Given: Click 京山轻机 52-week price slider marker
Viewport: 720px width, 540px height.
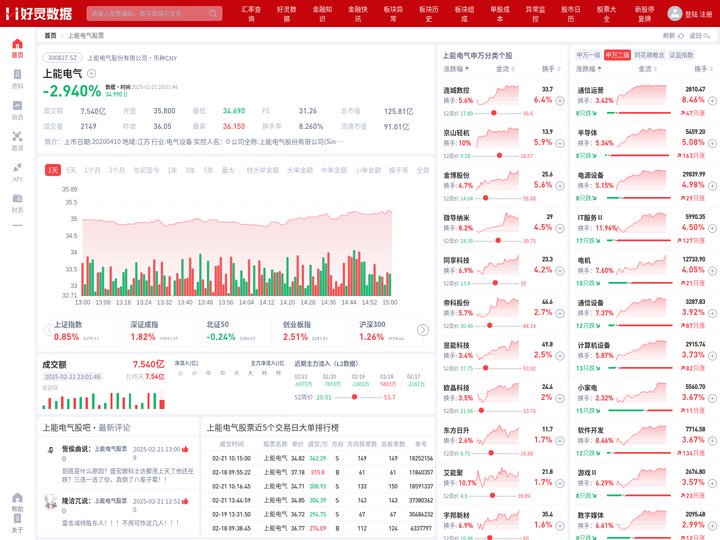Looking at the screenshot, I should (500, 156).
